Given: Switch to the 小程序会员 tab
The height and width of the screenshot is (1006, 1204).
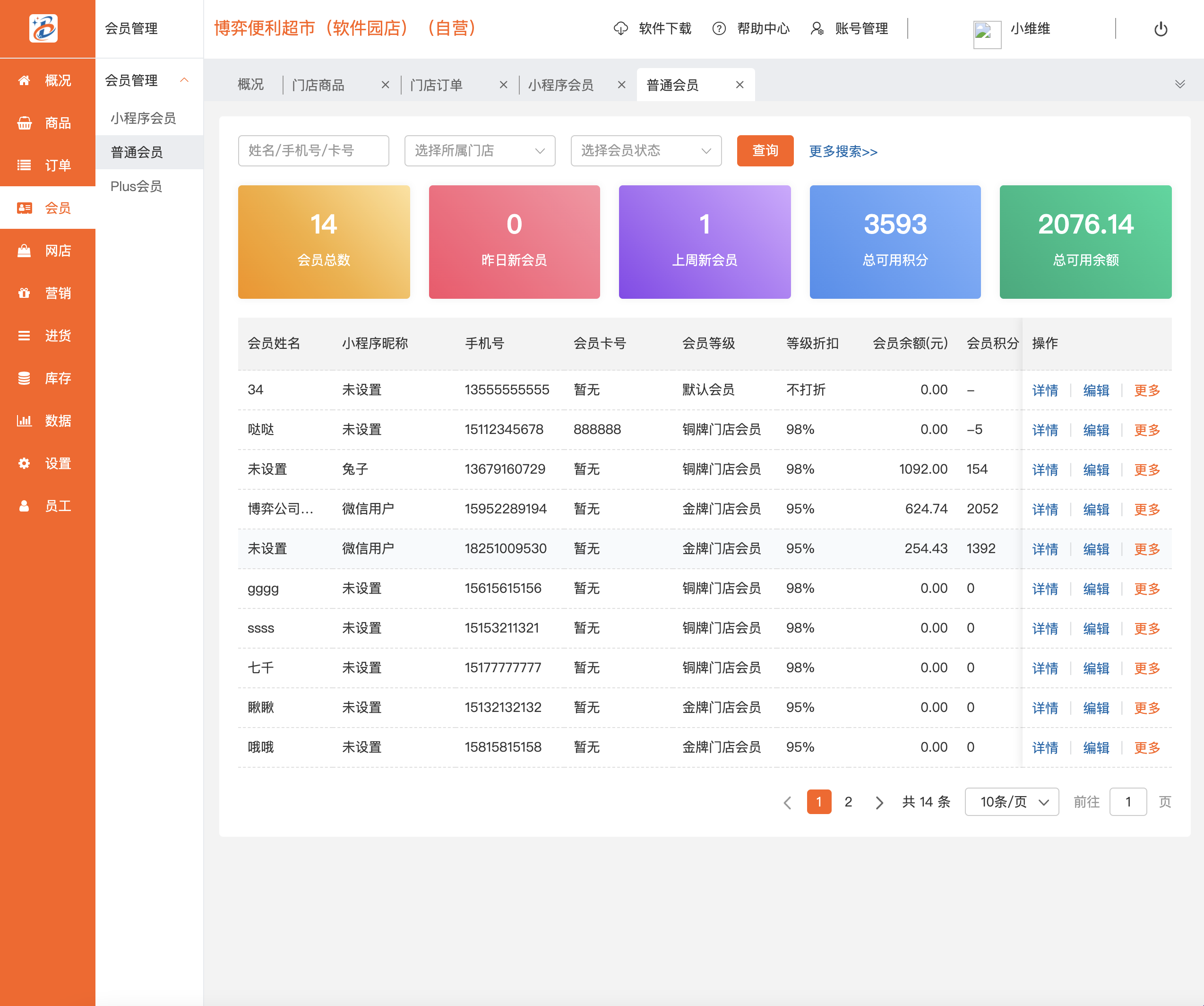Looking at the screenshot, I should tap(560, 84).
